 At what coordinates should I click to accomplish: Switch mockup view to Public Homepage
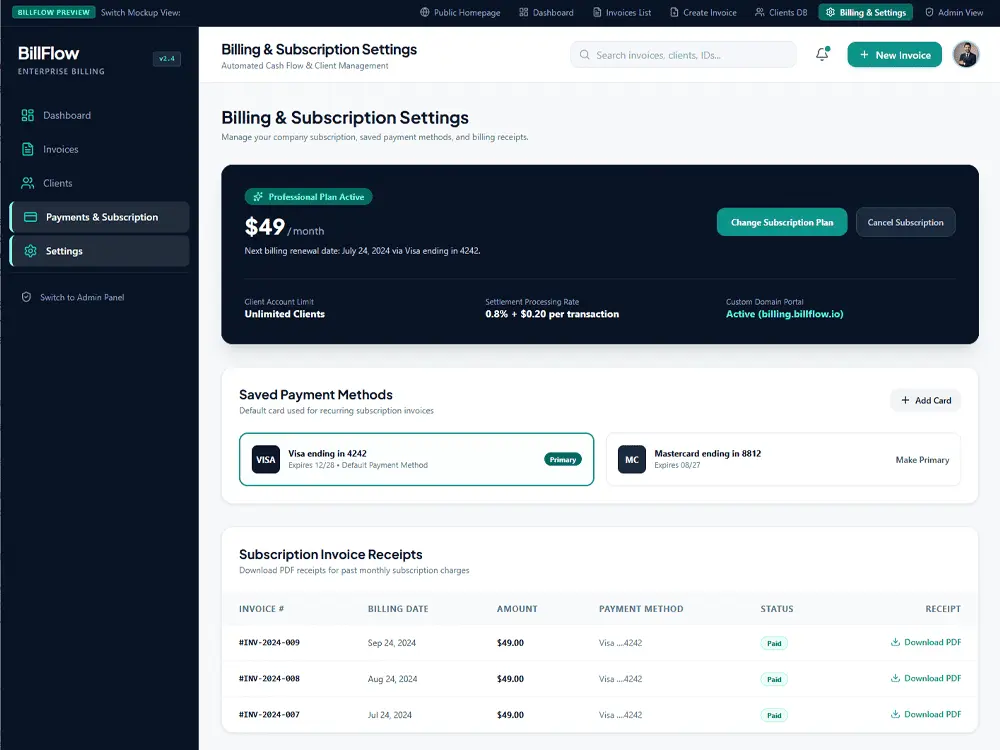pyautogui.click(x=460, y=12)
